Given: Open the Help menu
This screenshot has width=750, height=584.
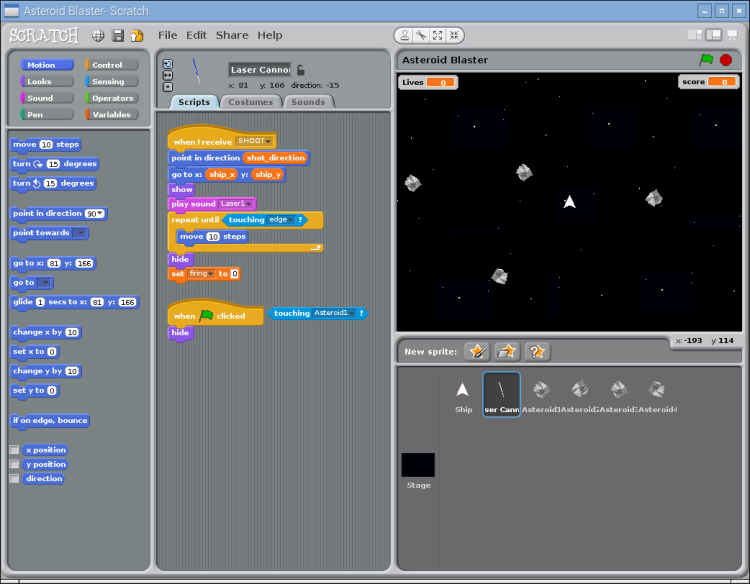Looking at the screenshot, I should (x=270, y=35).
